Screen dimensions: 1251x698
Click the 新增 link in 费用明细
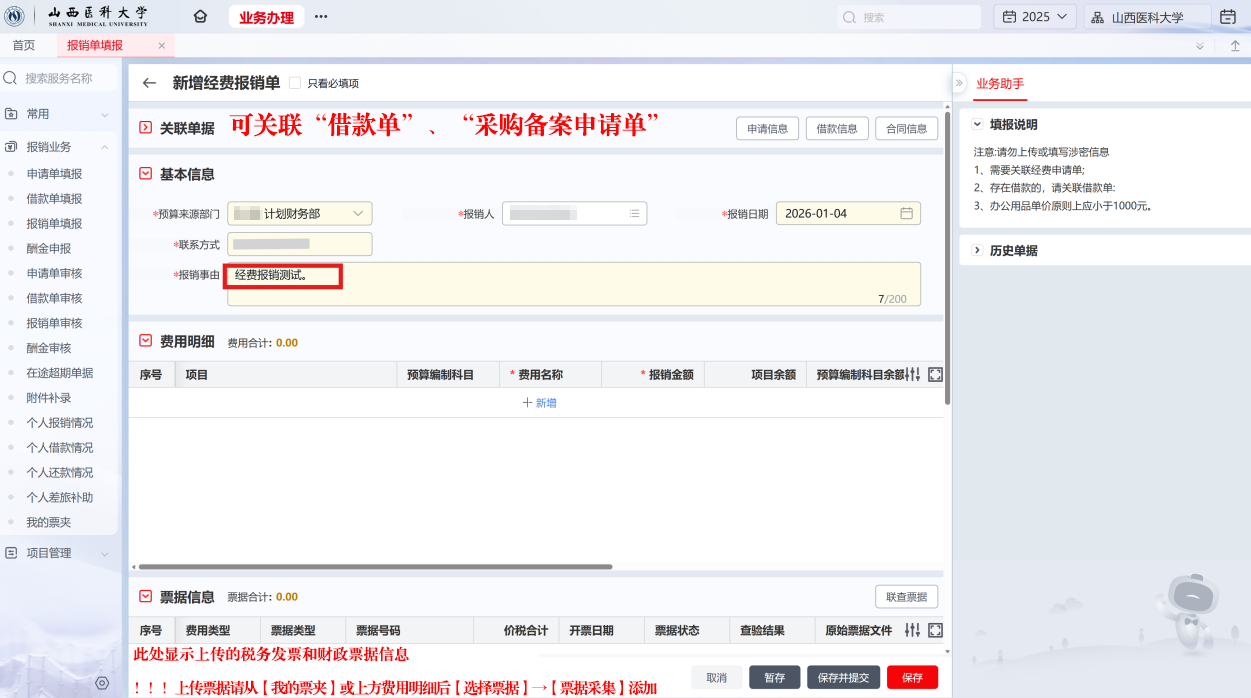[539, 403]
